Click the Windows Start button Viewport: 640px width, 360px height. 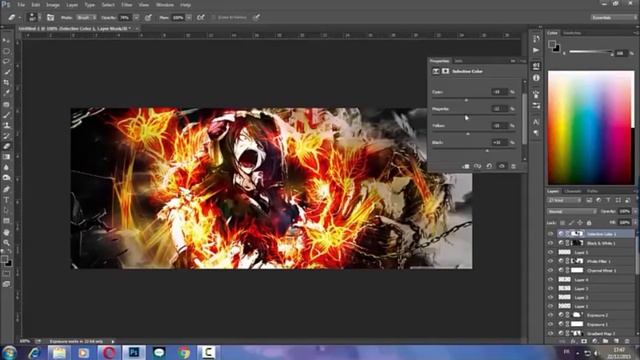(9, 352)
